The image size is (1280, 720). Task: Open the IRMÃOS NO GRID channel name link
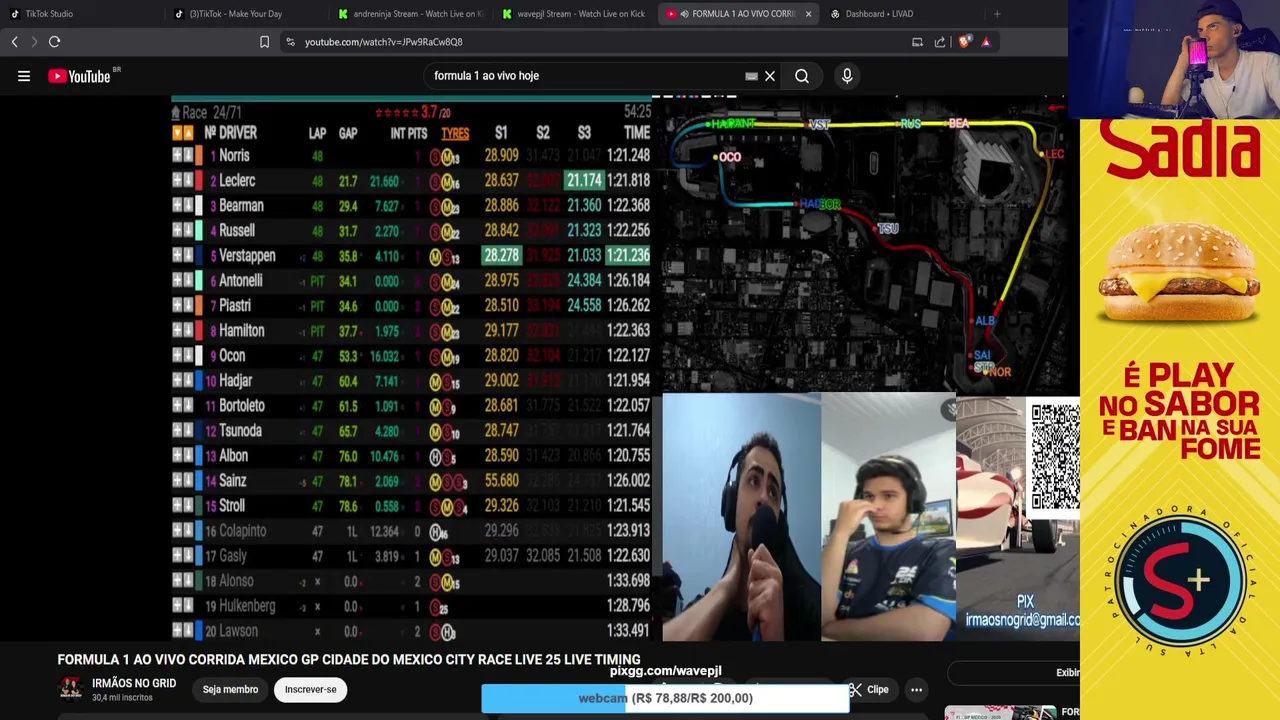[x=134, y=683]
